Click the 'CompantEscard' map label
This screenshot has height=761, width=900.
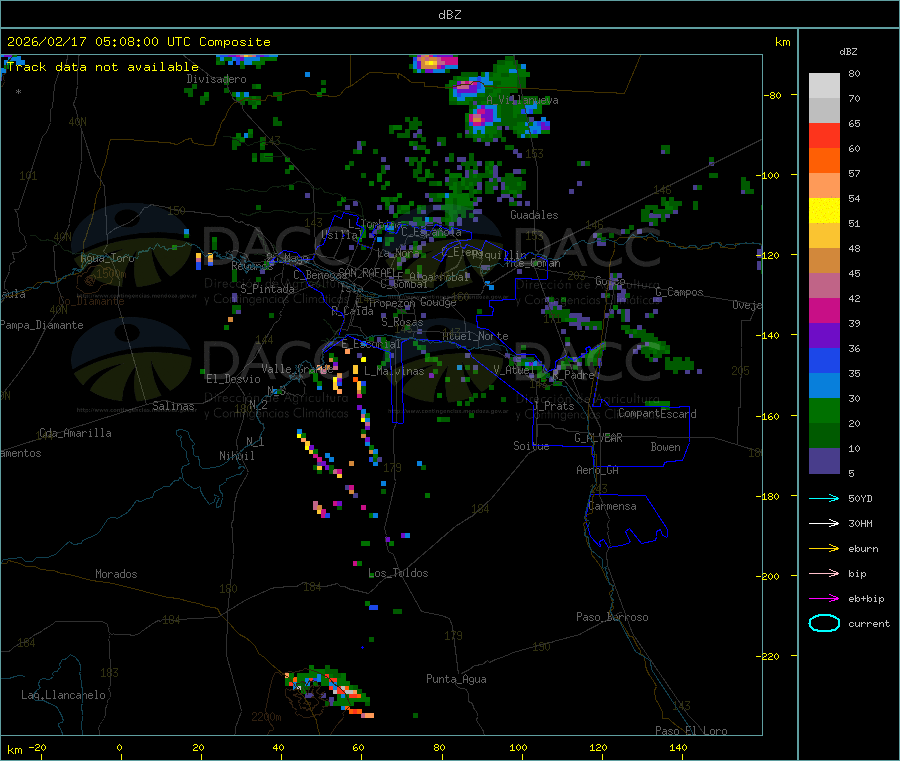coord(658,414)
